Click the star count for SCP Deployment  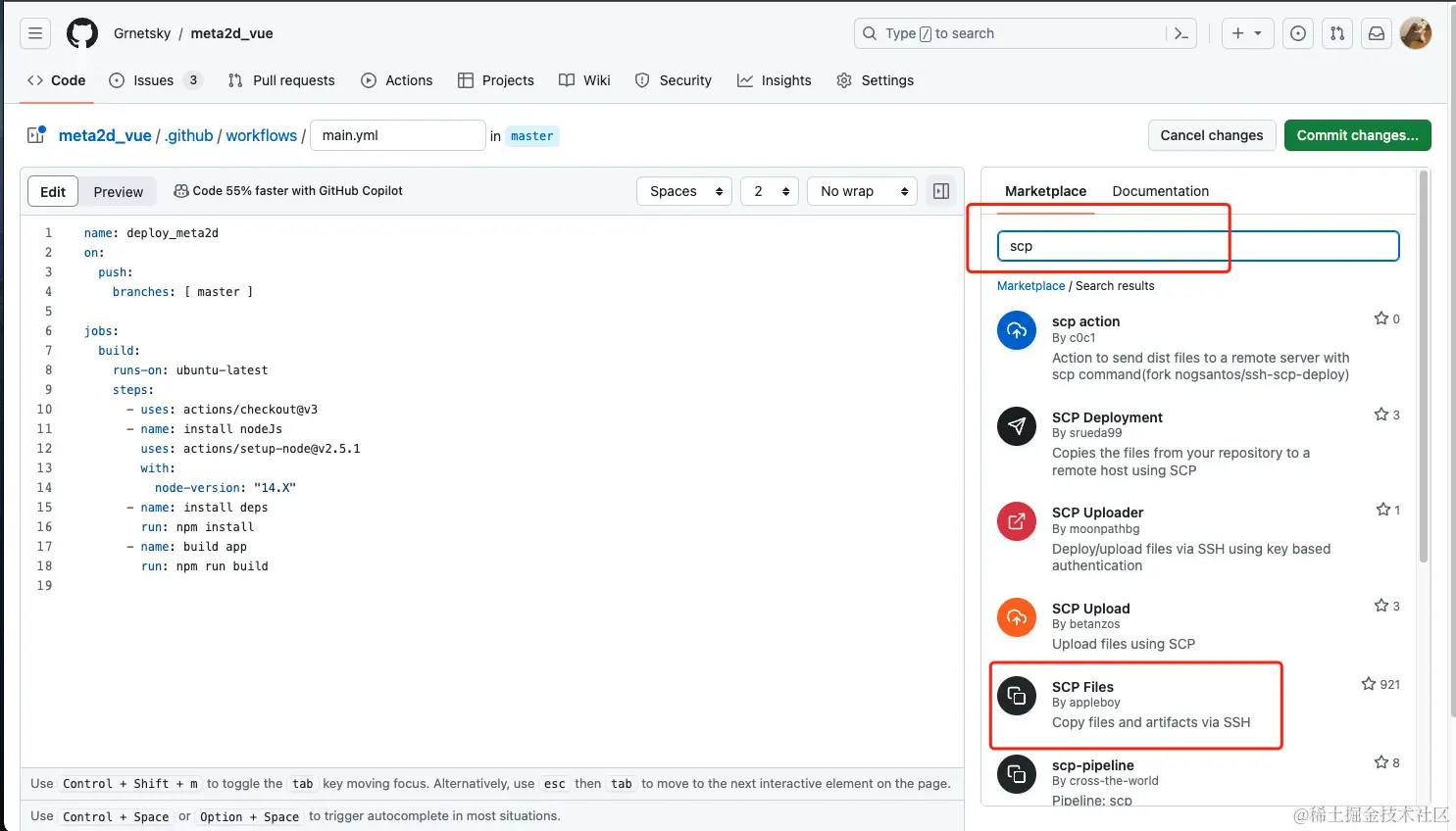pyautogui.click(x=1387, y=415)
